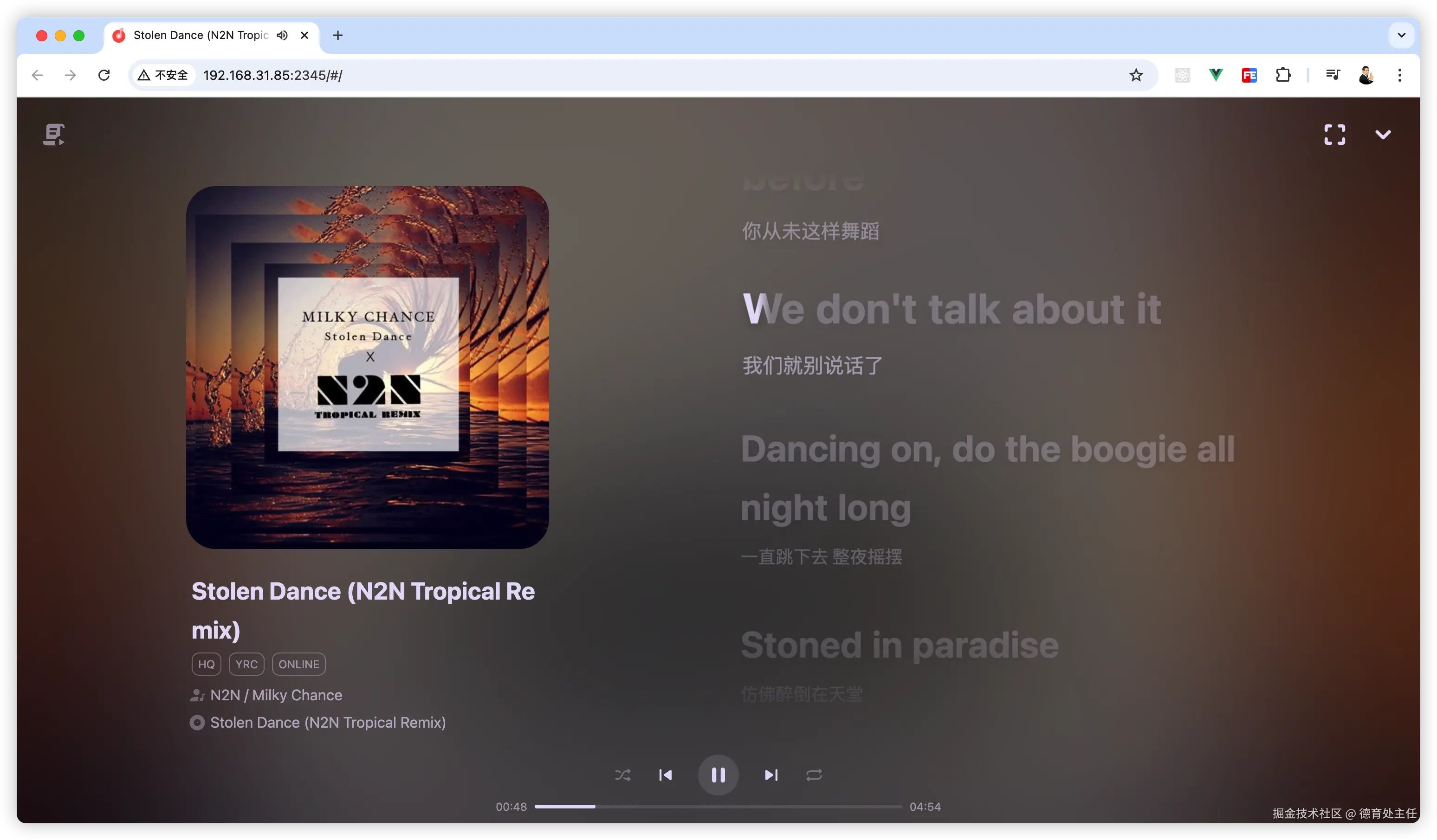Seek on the song progress bar
Viewport: 1437px width, 840px height.
718,807
